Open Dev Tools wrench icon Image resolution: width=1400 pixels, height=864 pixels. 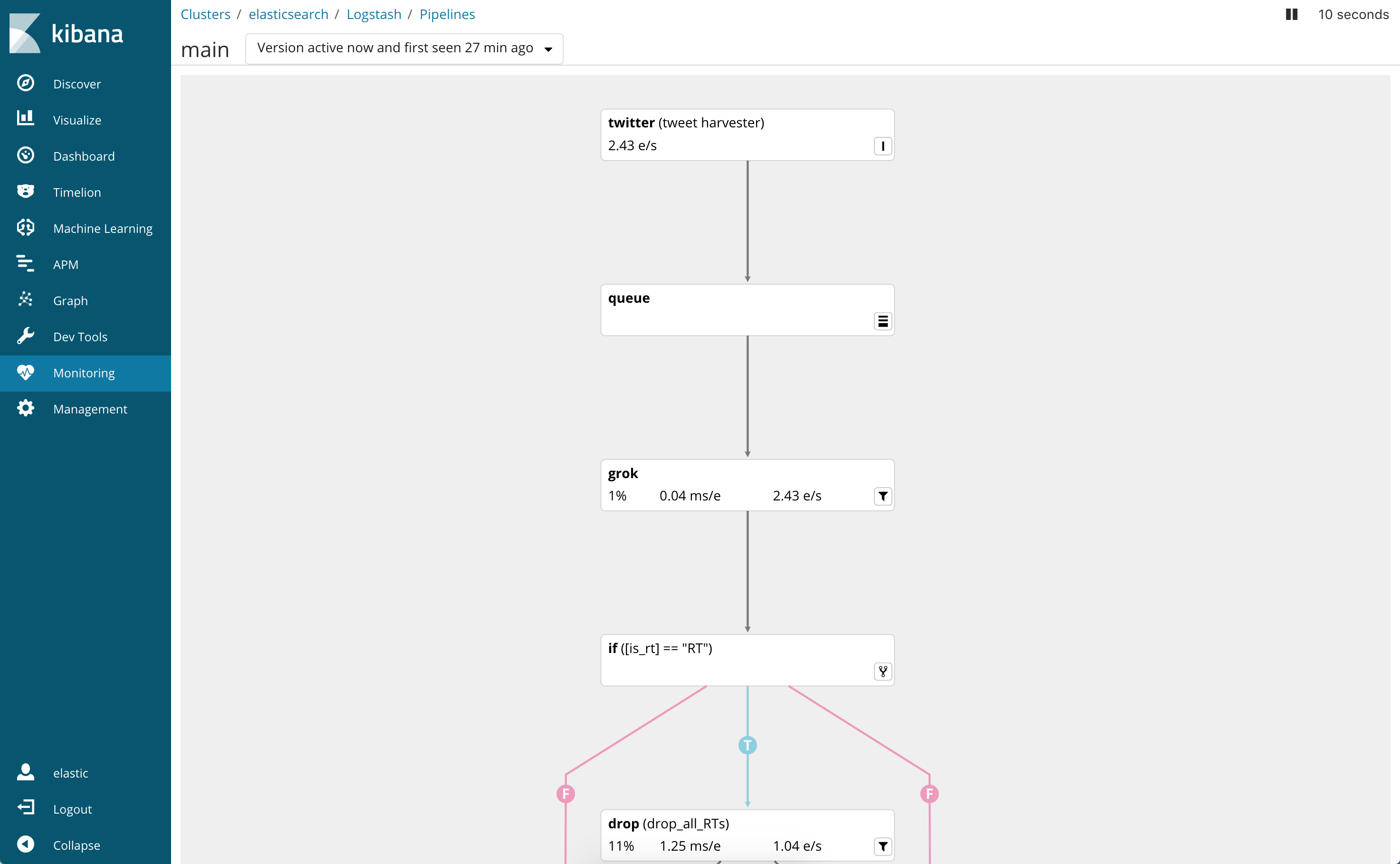point(26,336)
